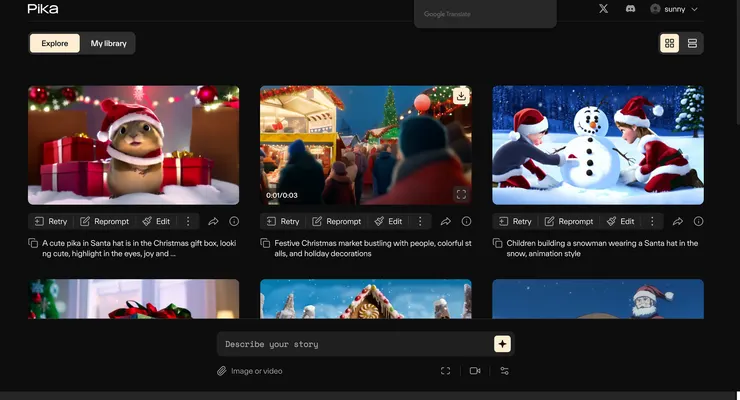Open the X (Twitter) link icon
This screenshot has width=740, height=400.
click(603, 8)
